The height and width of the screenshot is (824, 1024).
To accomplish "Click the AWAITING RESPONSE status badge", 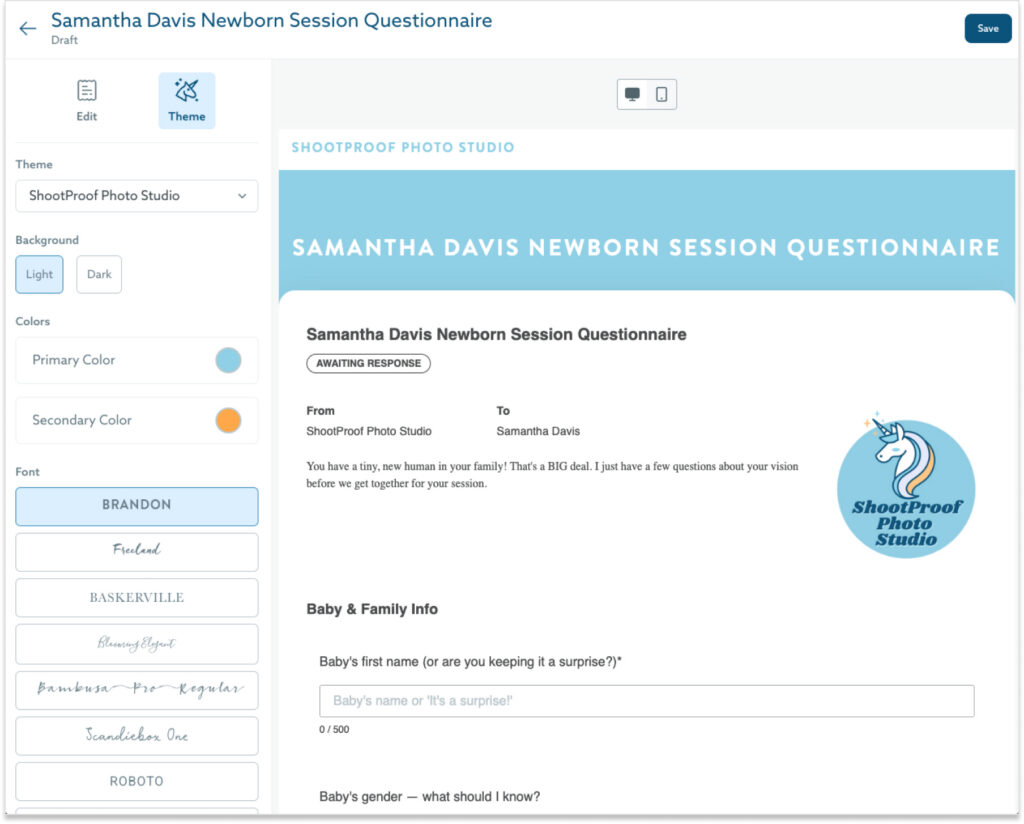I will point(368,363).
